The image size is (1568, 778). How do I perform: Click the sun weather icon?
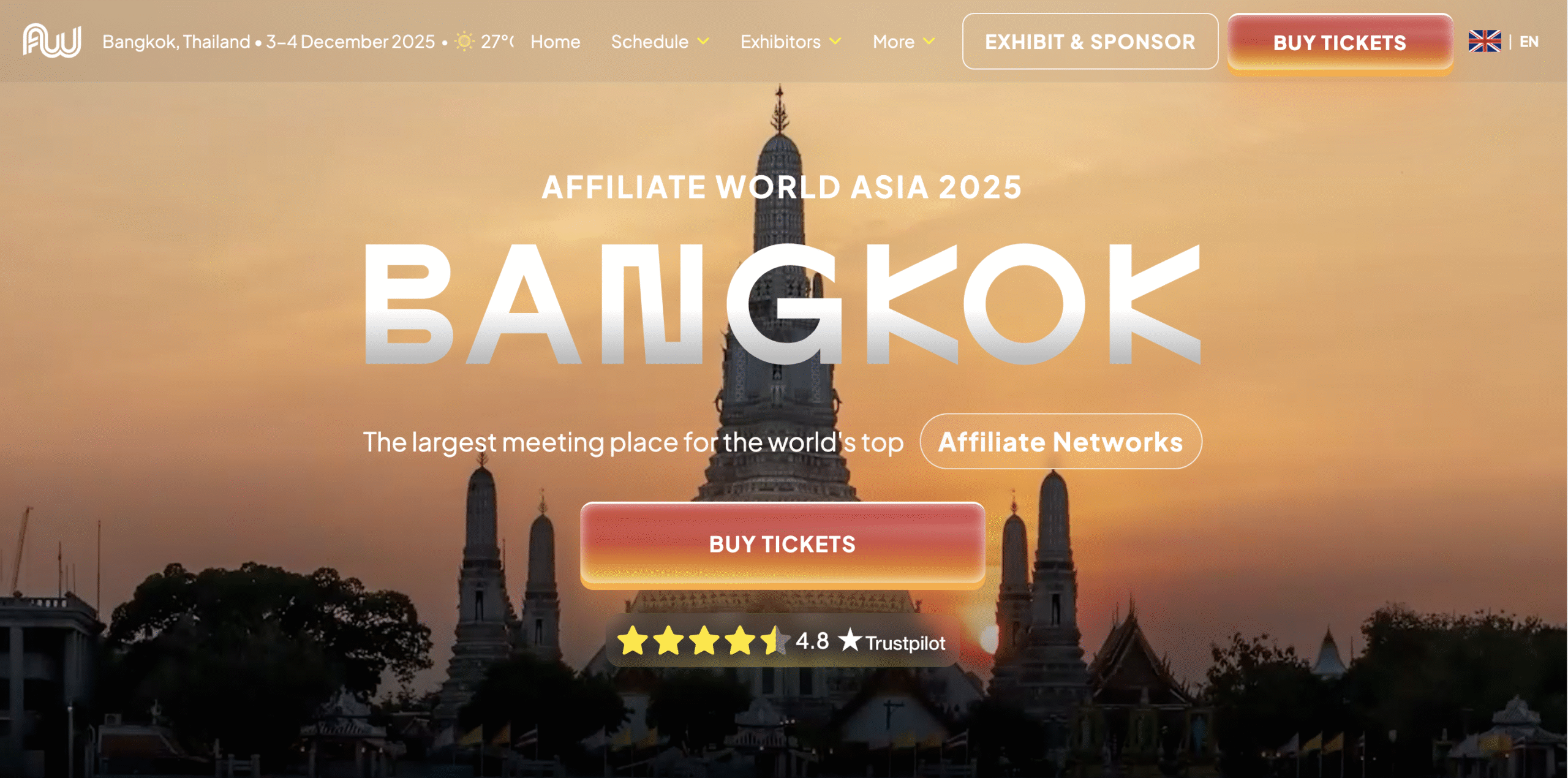point(464,42)
